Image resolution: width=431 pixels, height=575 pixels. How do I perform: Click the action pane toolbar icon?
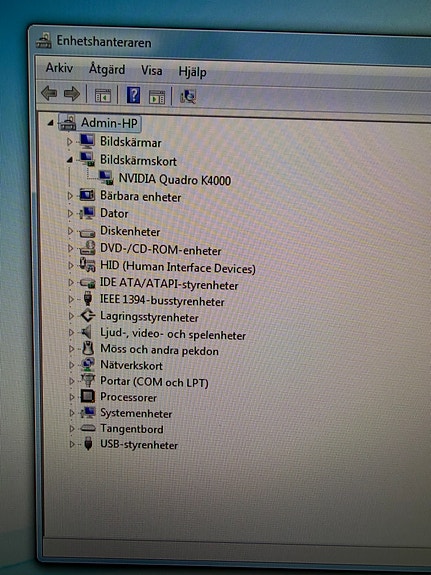(x=157, y=97)
